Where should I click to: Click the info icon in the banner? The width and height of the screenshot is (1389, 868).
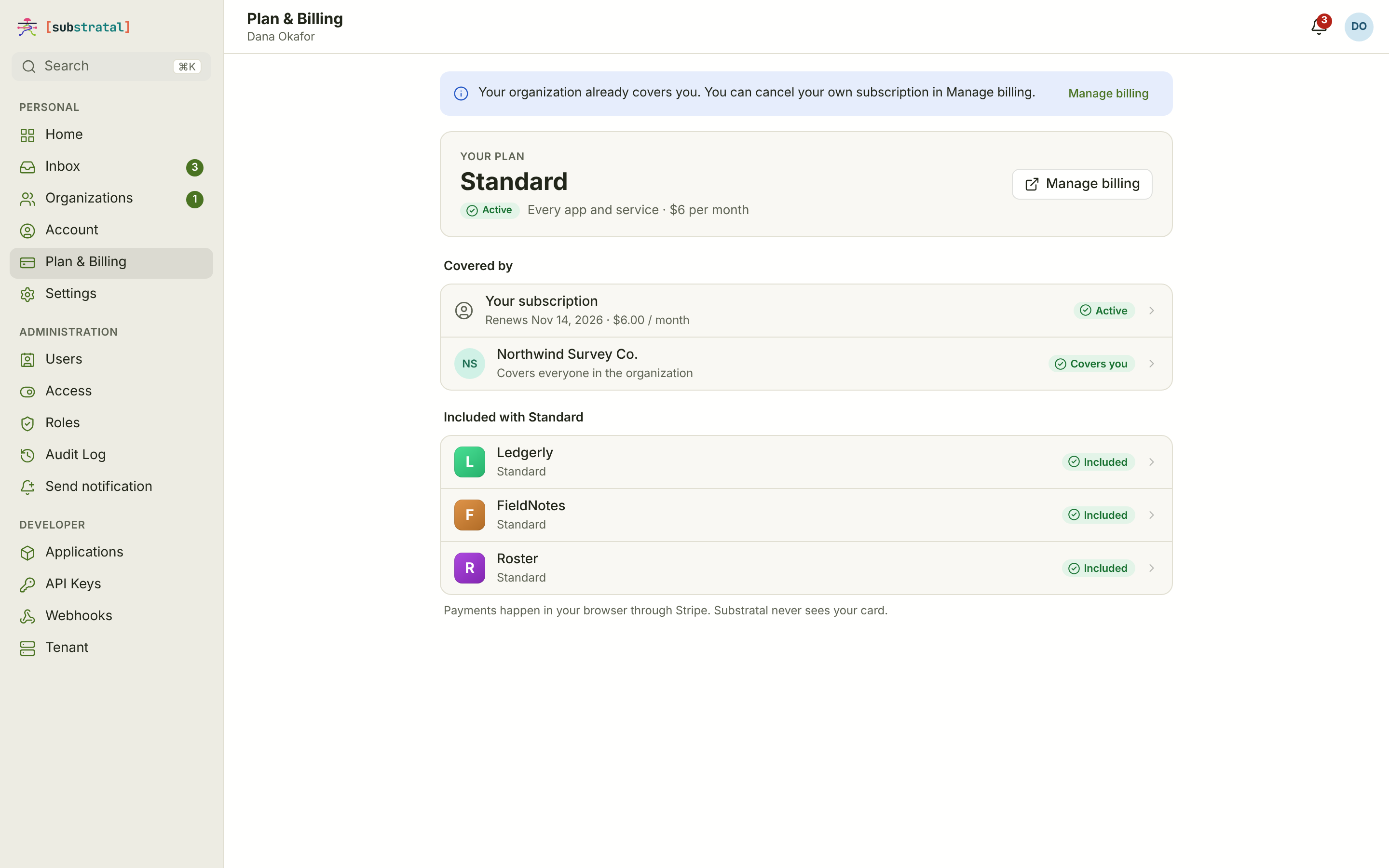(461, 94)
